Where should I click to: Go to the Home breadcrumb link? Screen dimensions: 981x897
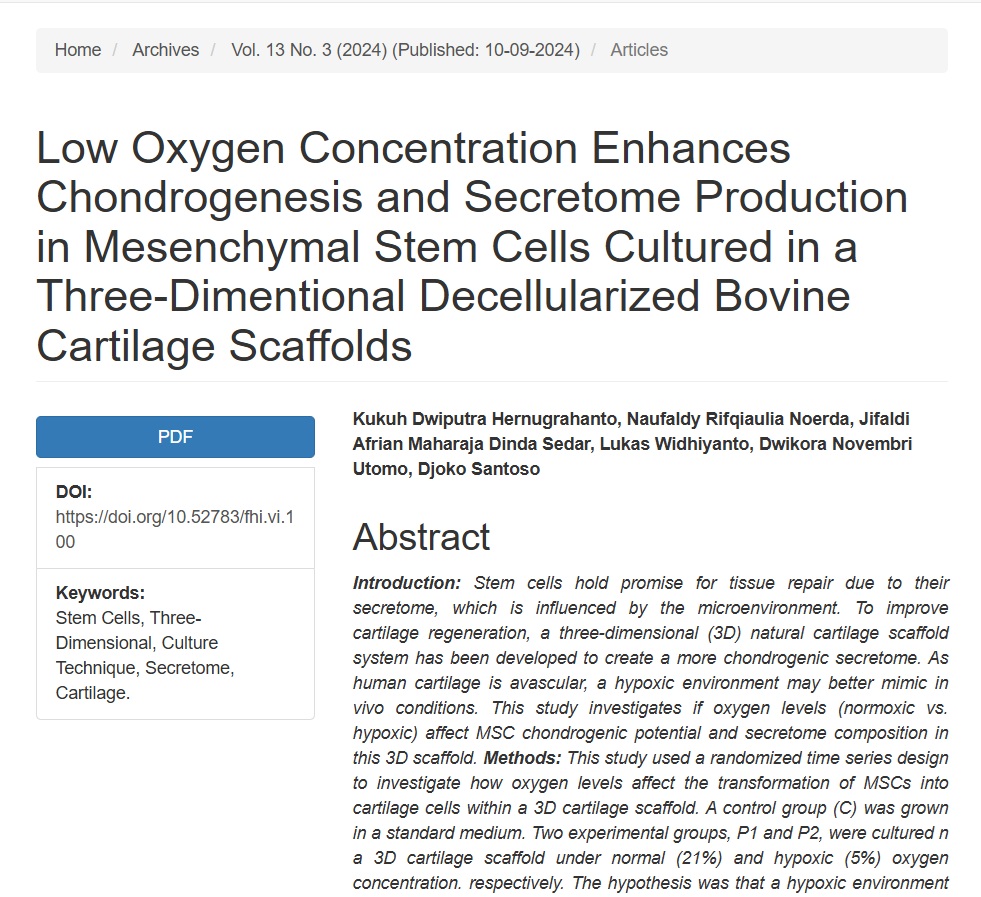pyautogui.click(x=78, y=50)
